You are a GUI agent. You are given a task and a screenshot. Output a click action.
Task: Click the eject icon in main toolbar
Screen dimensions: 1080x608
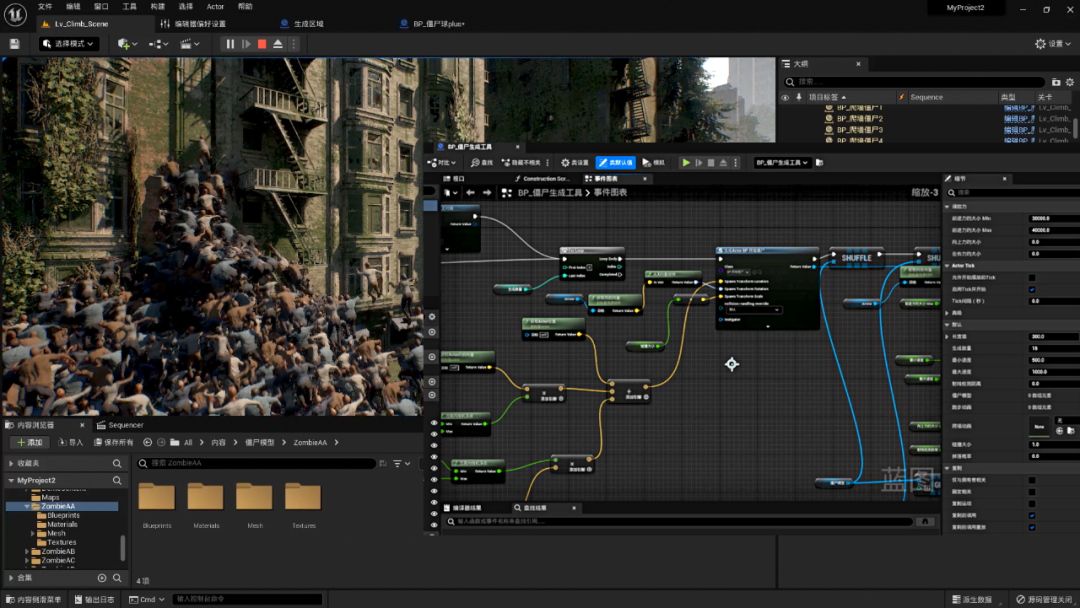[x=278, y=44]
